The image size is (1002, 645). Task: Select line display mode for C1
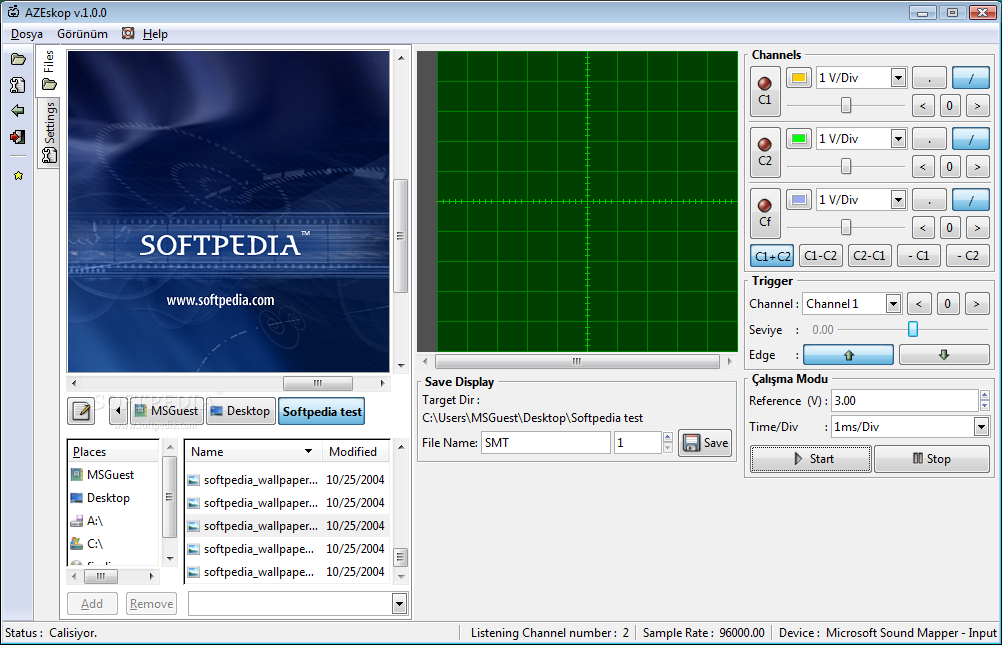971,78
